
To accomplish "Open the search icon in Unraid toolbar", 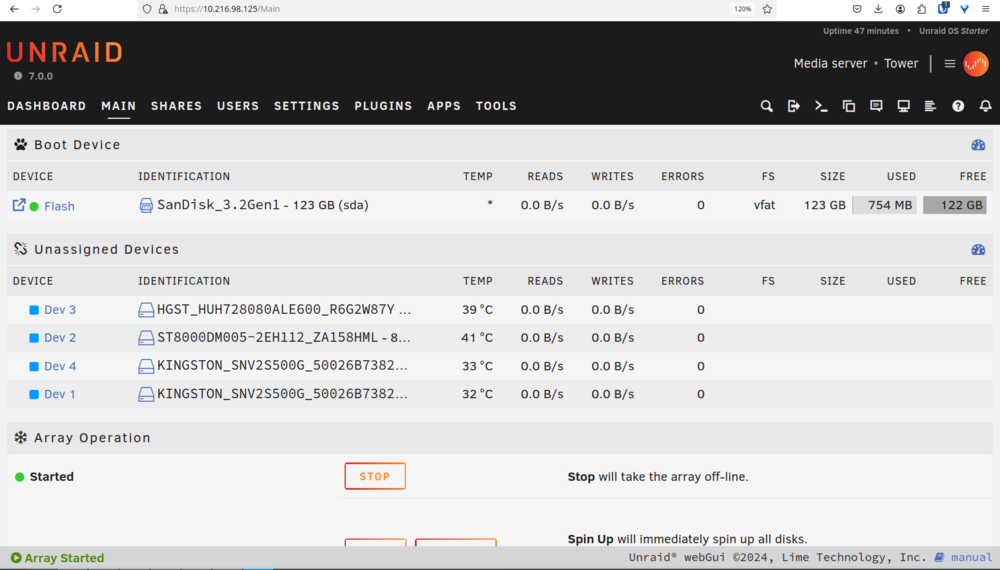I will point(766,106).
